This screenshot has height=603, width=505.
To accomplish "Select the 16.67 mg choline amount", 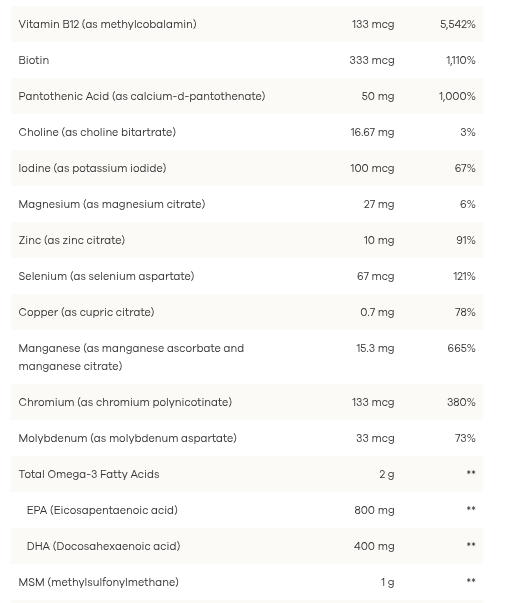I will tap(372, 132).
